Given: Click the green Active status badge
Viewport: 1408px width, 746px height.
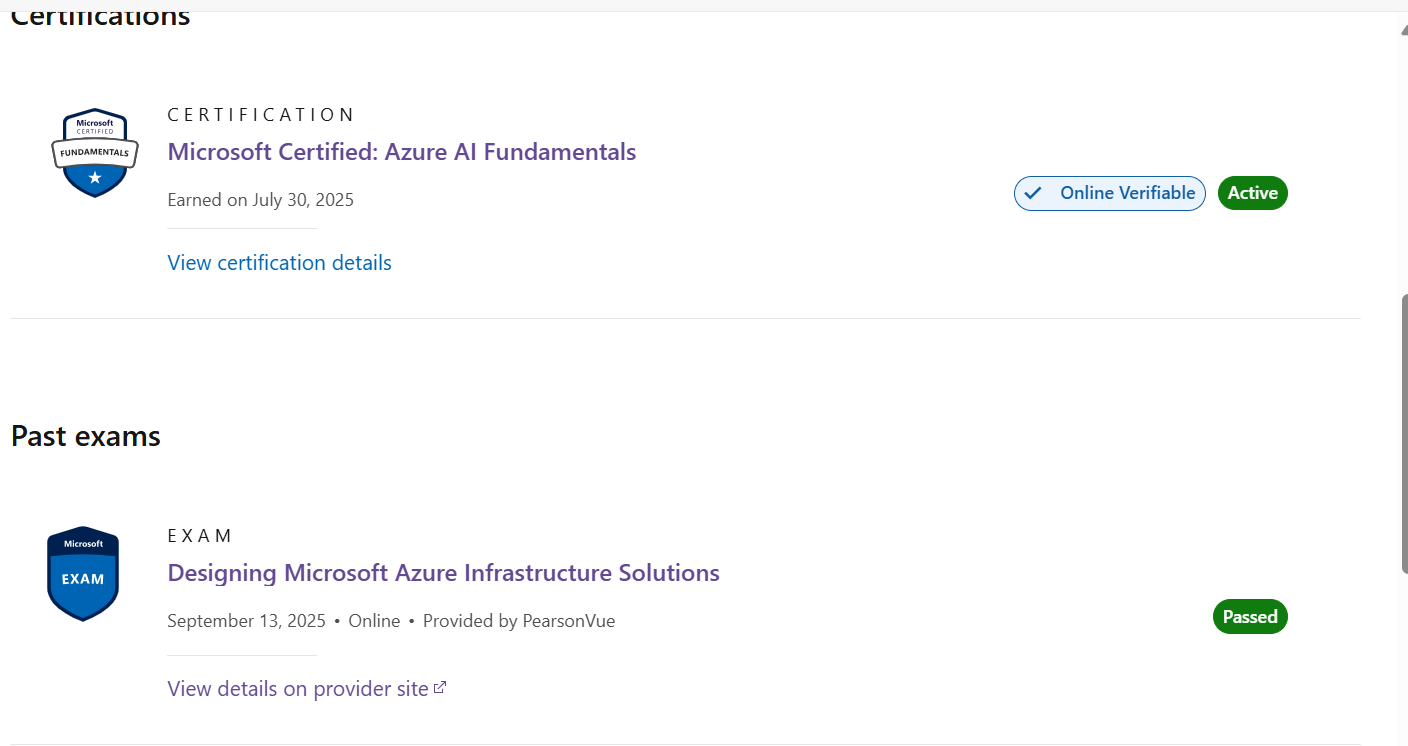Looking at the screenshot, I should (1252, 192).
